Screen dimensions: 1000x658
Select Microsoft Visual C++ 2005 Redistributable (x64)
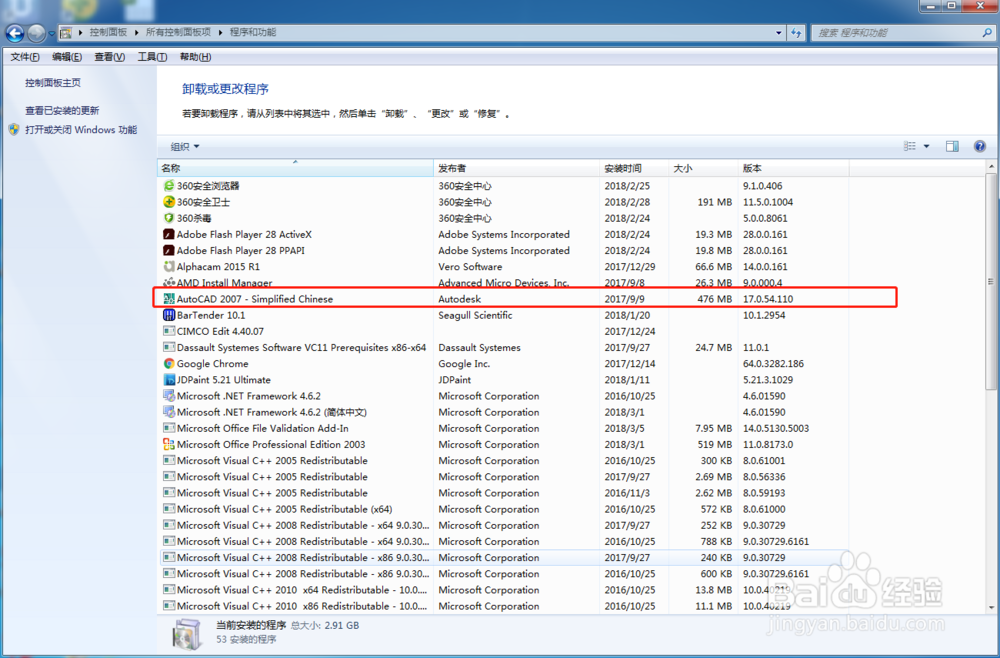[503, 509]
